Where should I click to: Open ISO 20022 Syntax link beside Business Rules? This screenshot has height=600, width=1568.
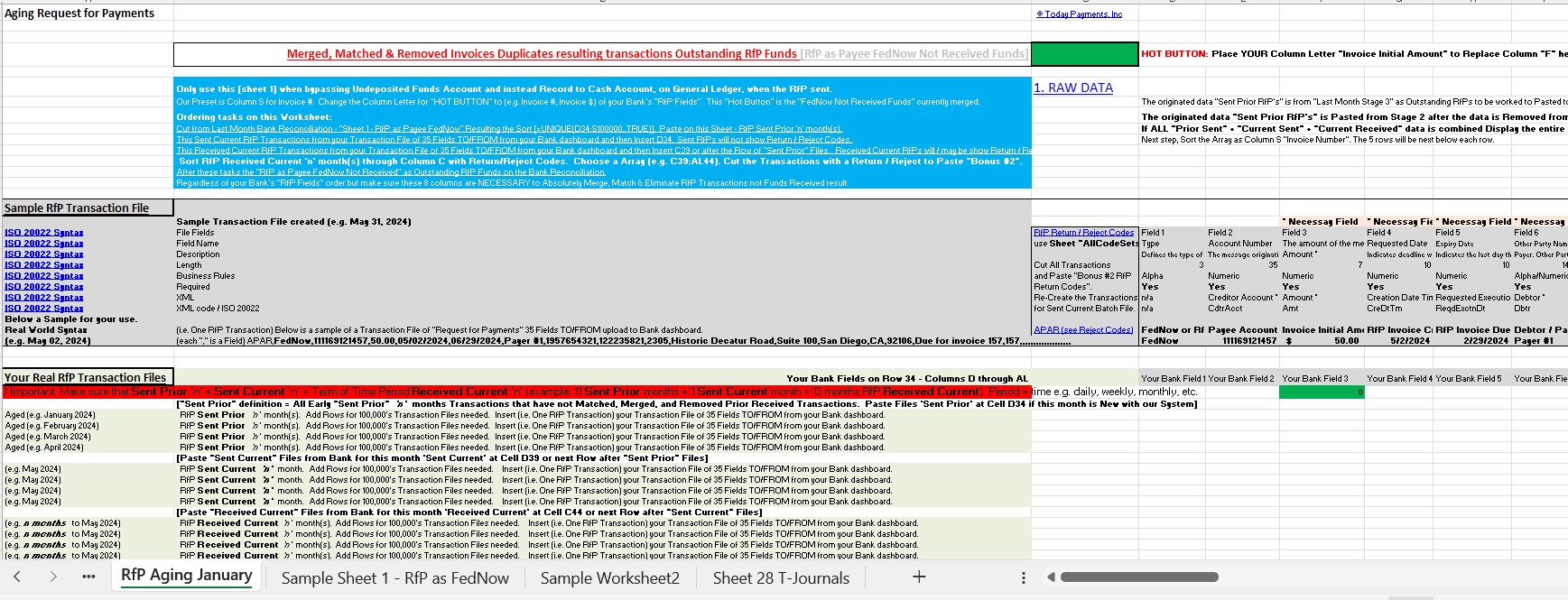coord(44,276)
